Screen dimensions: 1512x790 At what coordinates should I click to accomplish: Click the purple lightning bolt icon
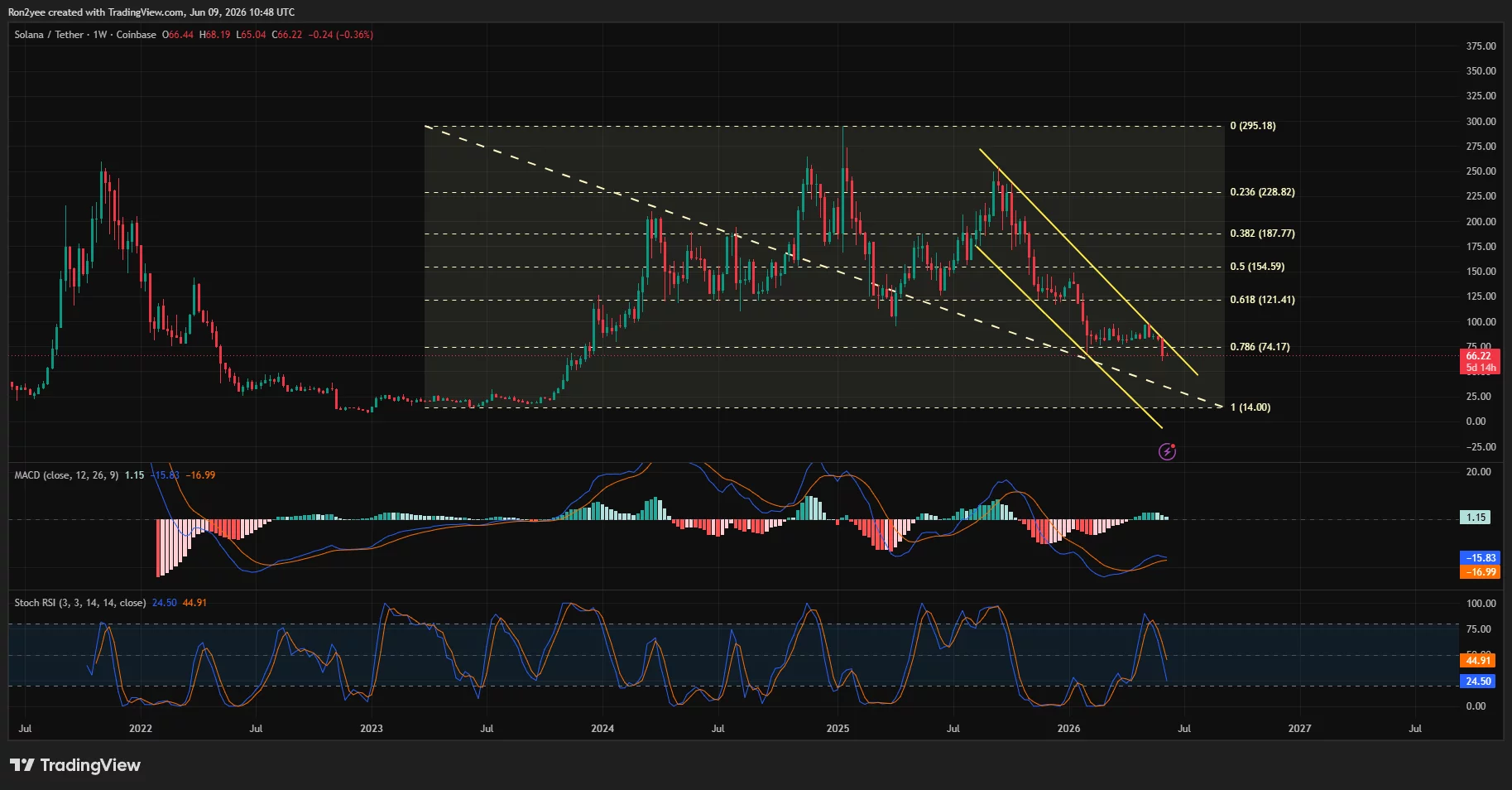point(1167,451)
